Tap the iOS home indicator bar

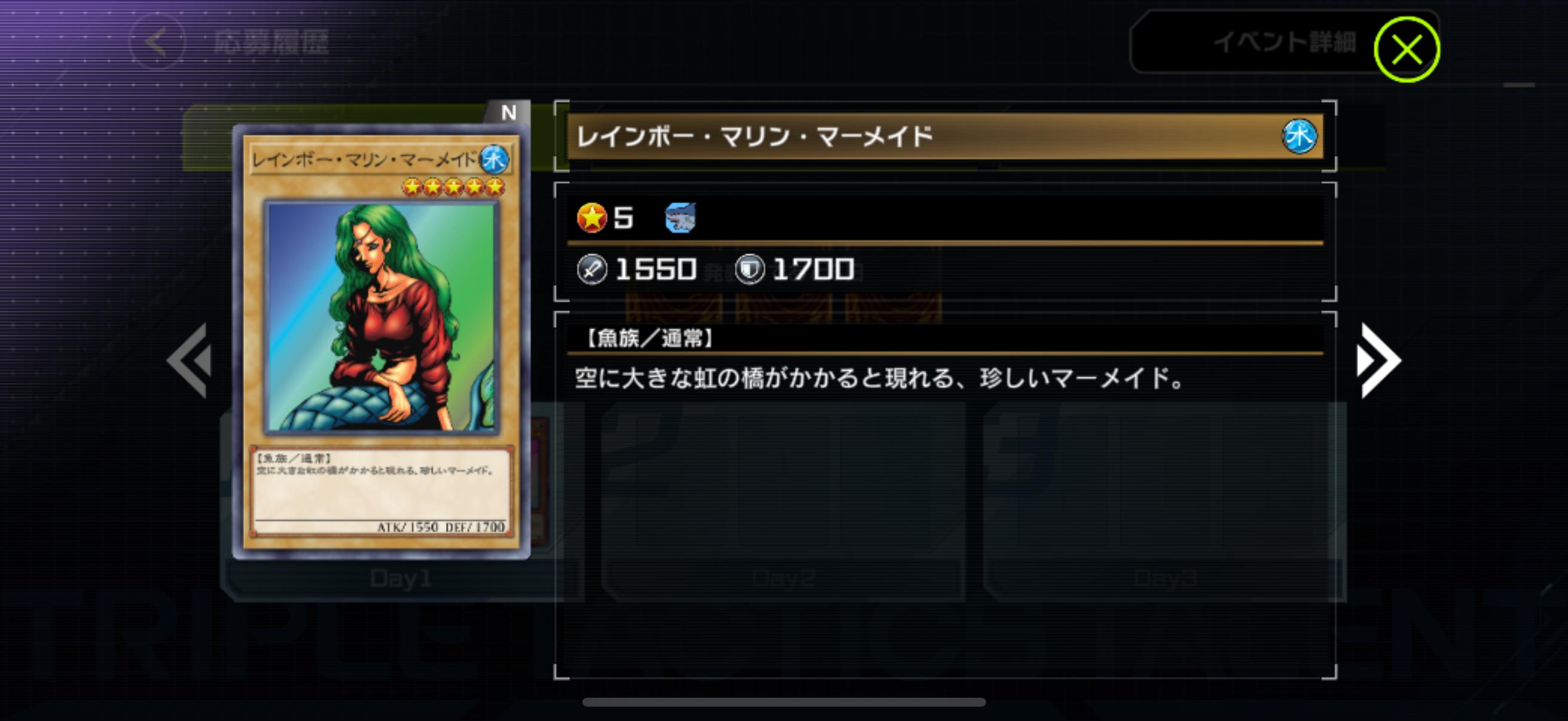tap(784, 702)
